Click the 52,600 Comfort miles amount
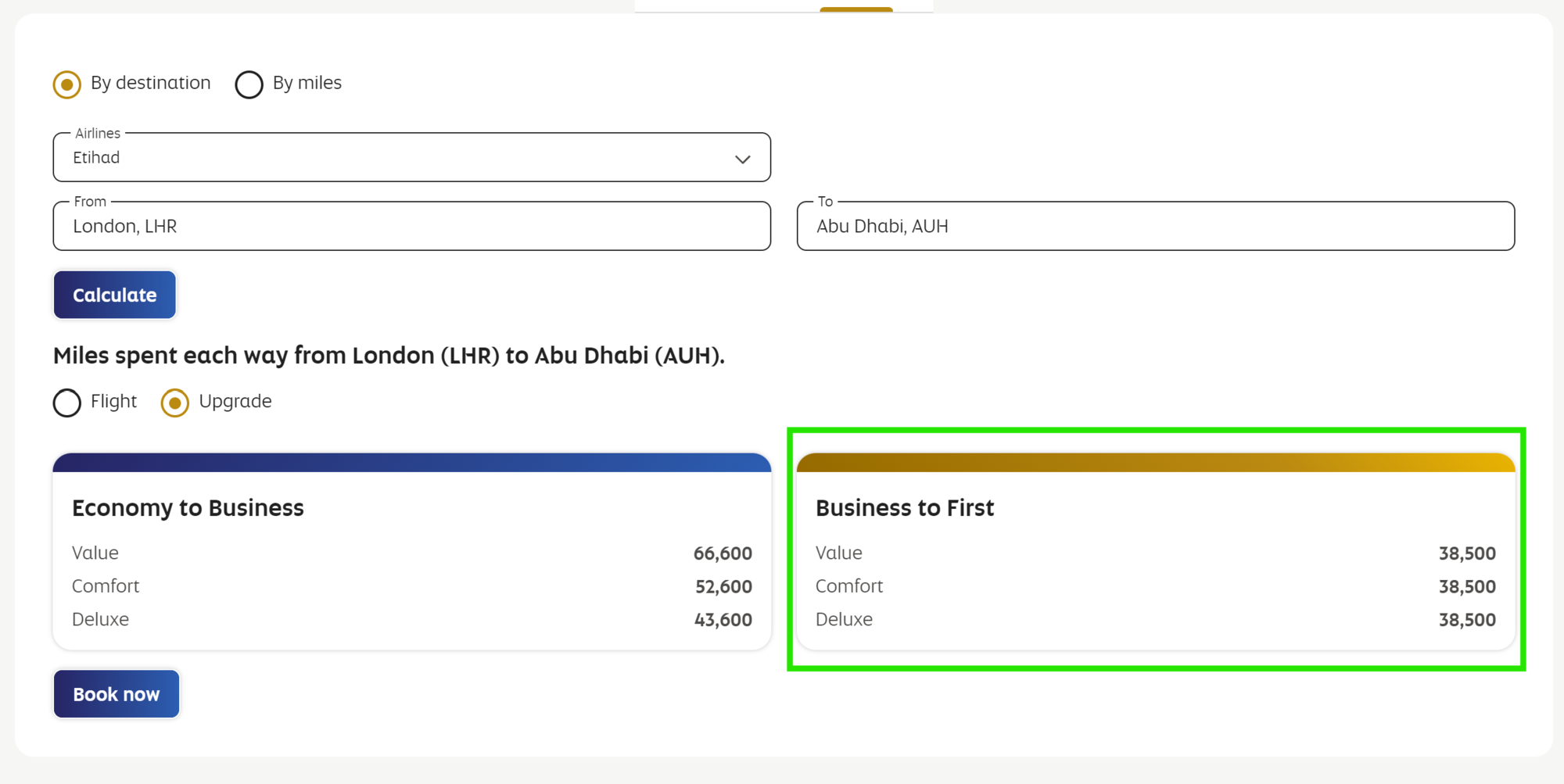Viewport: 1564px width, 784px height. pyautogui.click(x=723, y=587)
